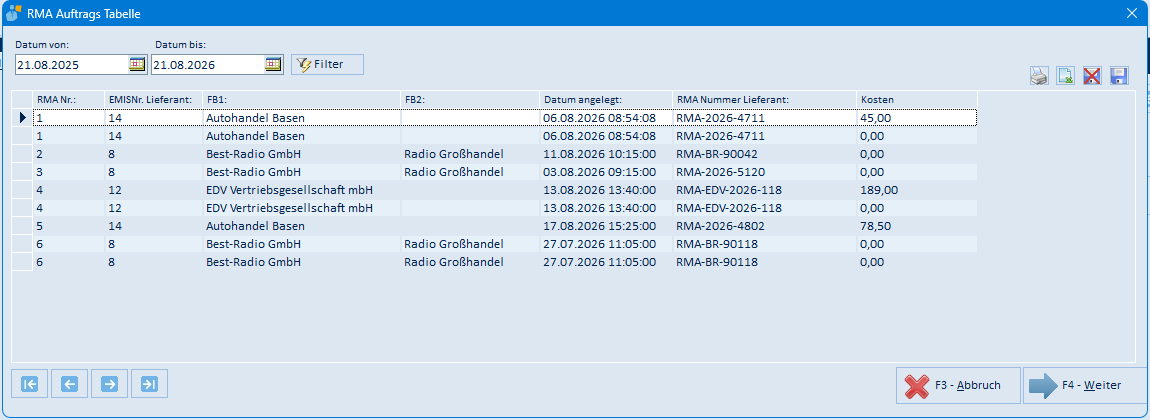Click the RMA Auftrags Tabelle window icon
The height and width of the screenshot is (420, 1150).
[x=12, y=13]
